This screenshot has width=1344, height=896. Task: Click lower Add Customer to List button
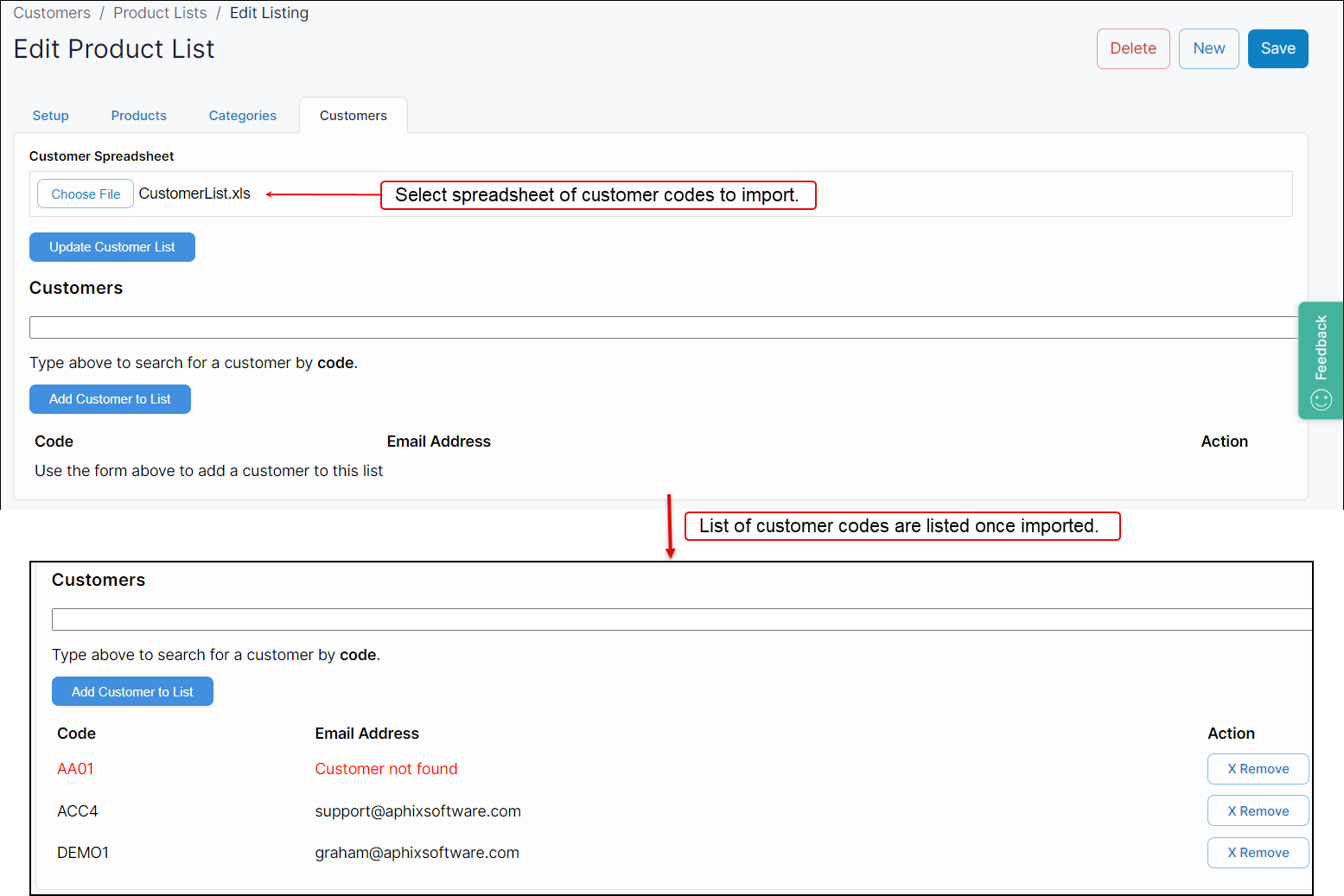(x=132, y=691)
